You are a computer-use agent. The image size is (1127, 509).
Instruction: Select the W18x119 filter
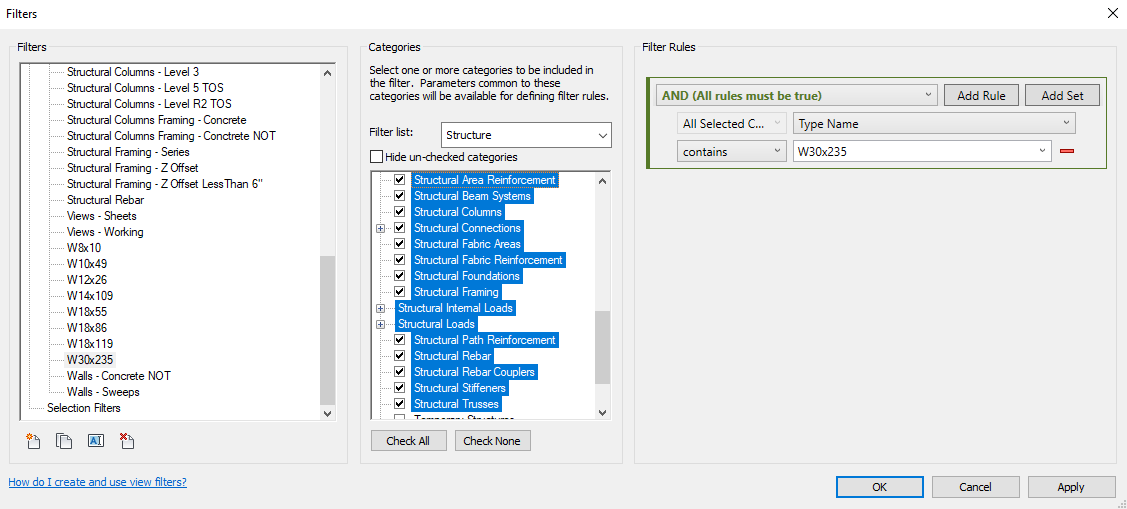91,344
